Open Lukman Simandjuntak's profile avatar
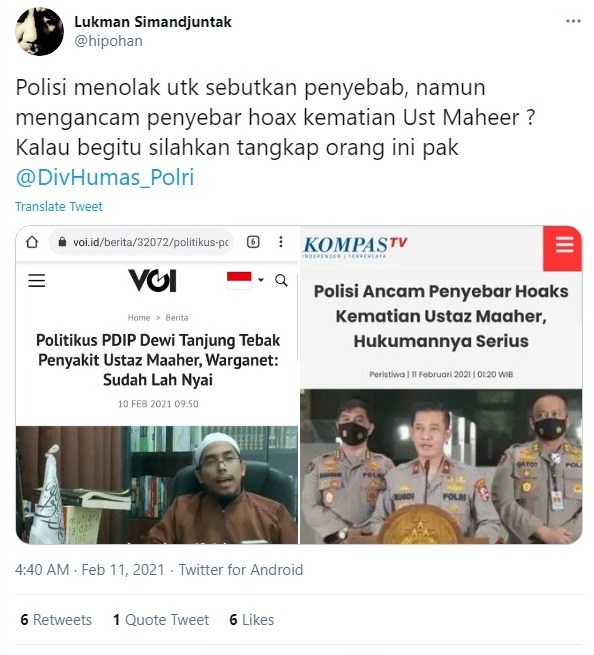This screenshot has width=594, height=655. click(x=39, y=31)
